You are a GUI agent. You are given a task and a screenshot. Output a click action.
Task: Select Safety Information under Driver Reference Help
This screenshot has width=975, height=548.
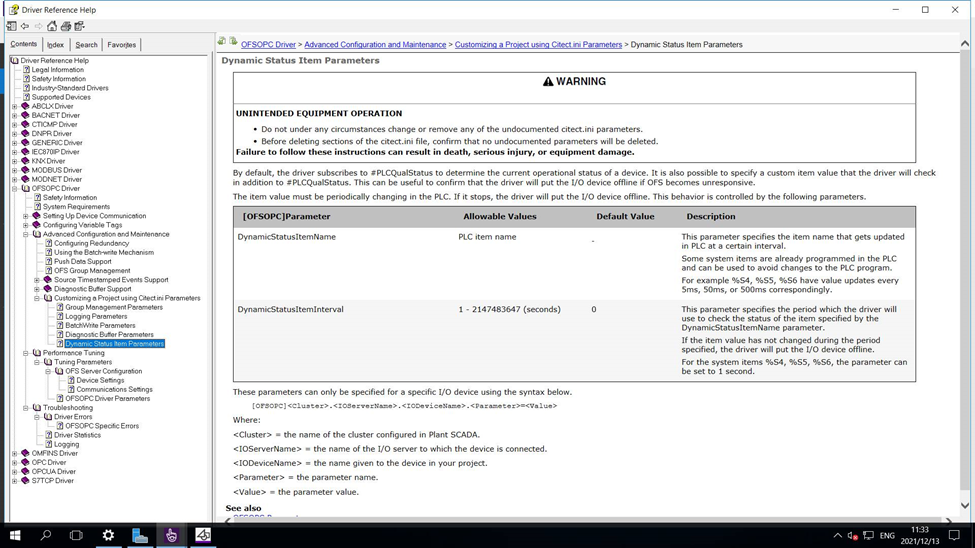coord(58,79)
